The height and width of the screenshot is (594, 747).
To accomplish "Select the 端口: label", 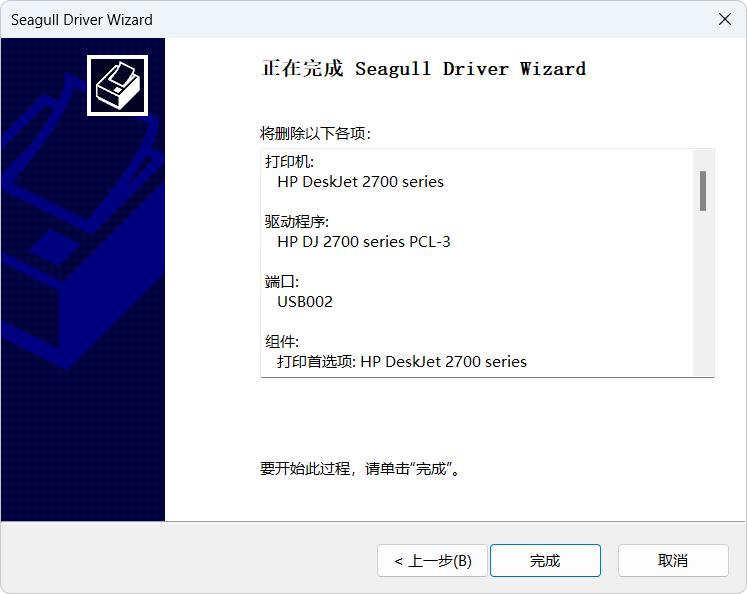I will [282, 282].
